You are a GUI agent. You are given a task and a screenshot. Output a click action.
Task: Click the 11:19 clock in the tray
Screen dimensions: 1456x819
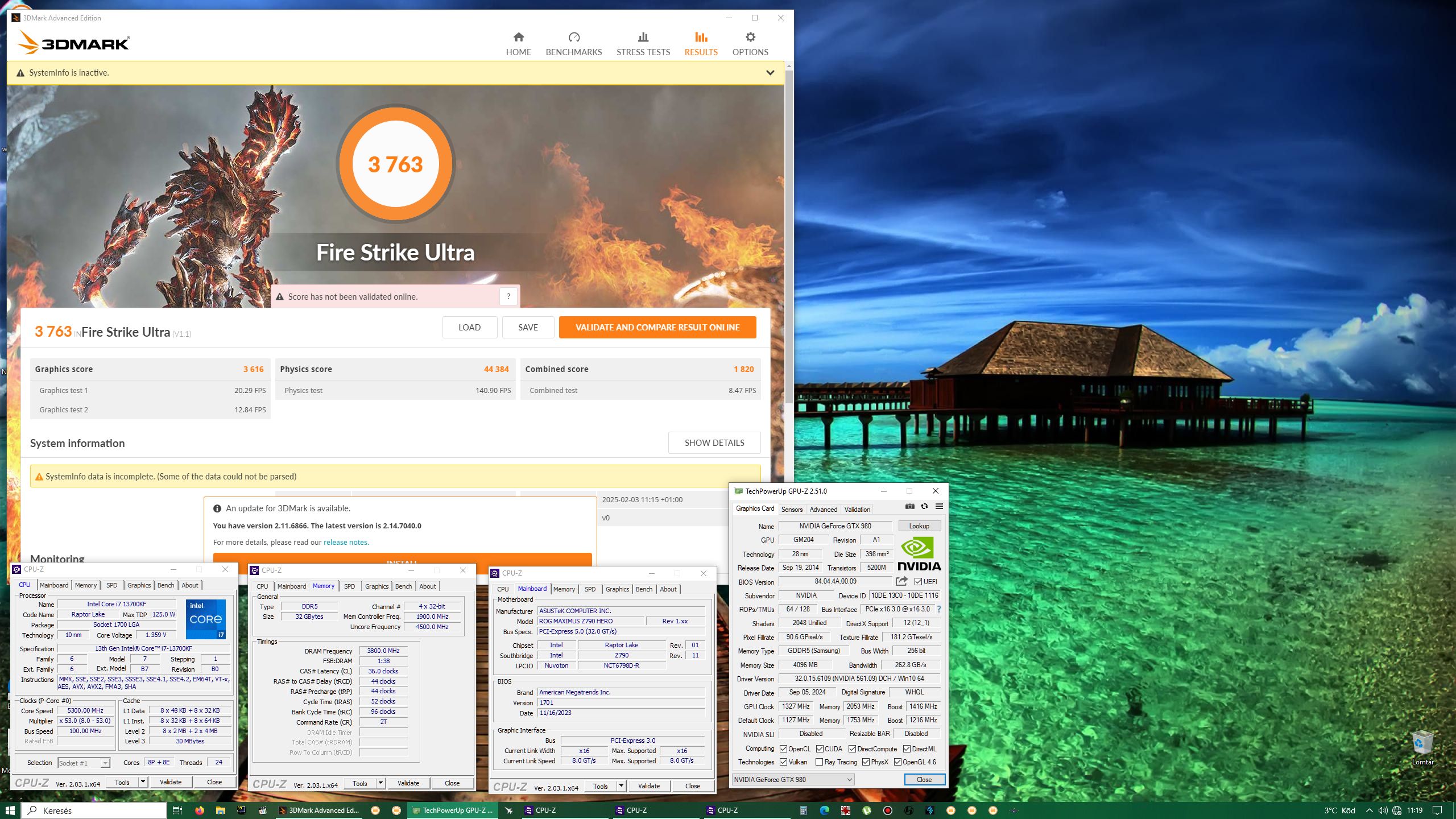(1414, 810)
